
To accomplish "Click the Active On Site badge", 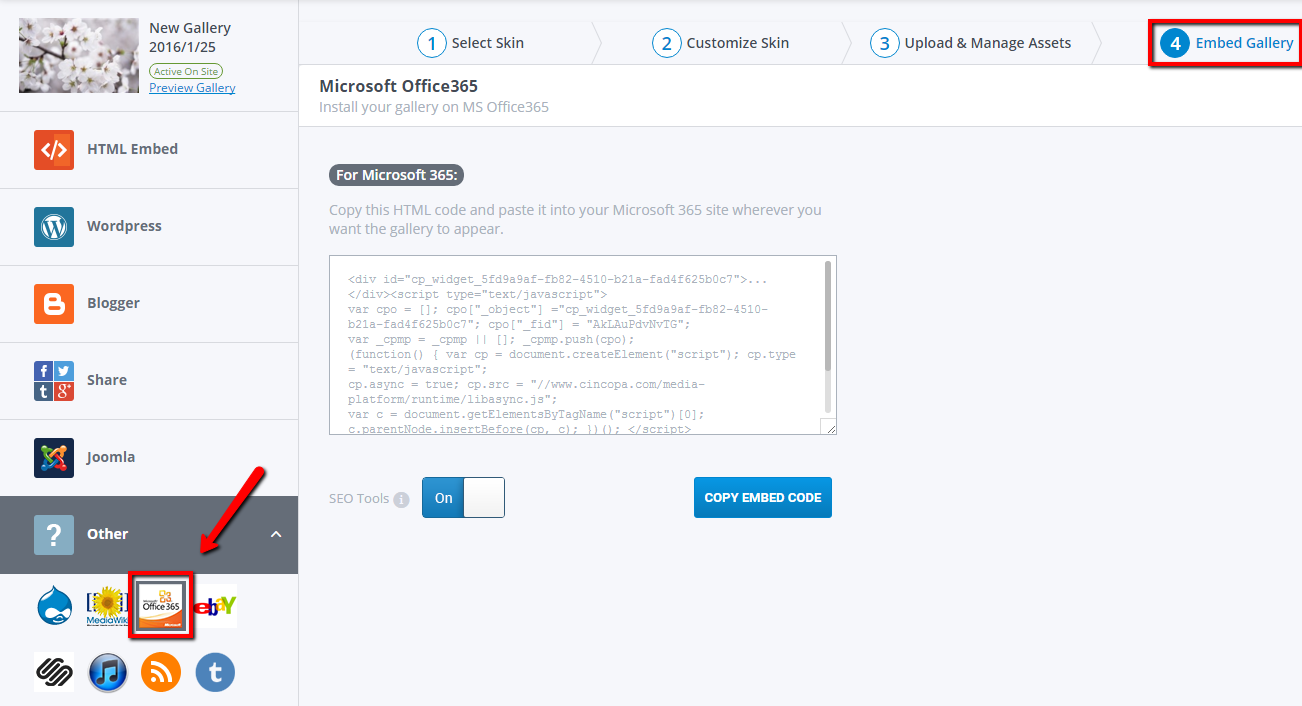I will pyautogui.click(x=186, y=71).
